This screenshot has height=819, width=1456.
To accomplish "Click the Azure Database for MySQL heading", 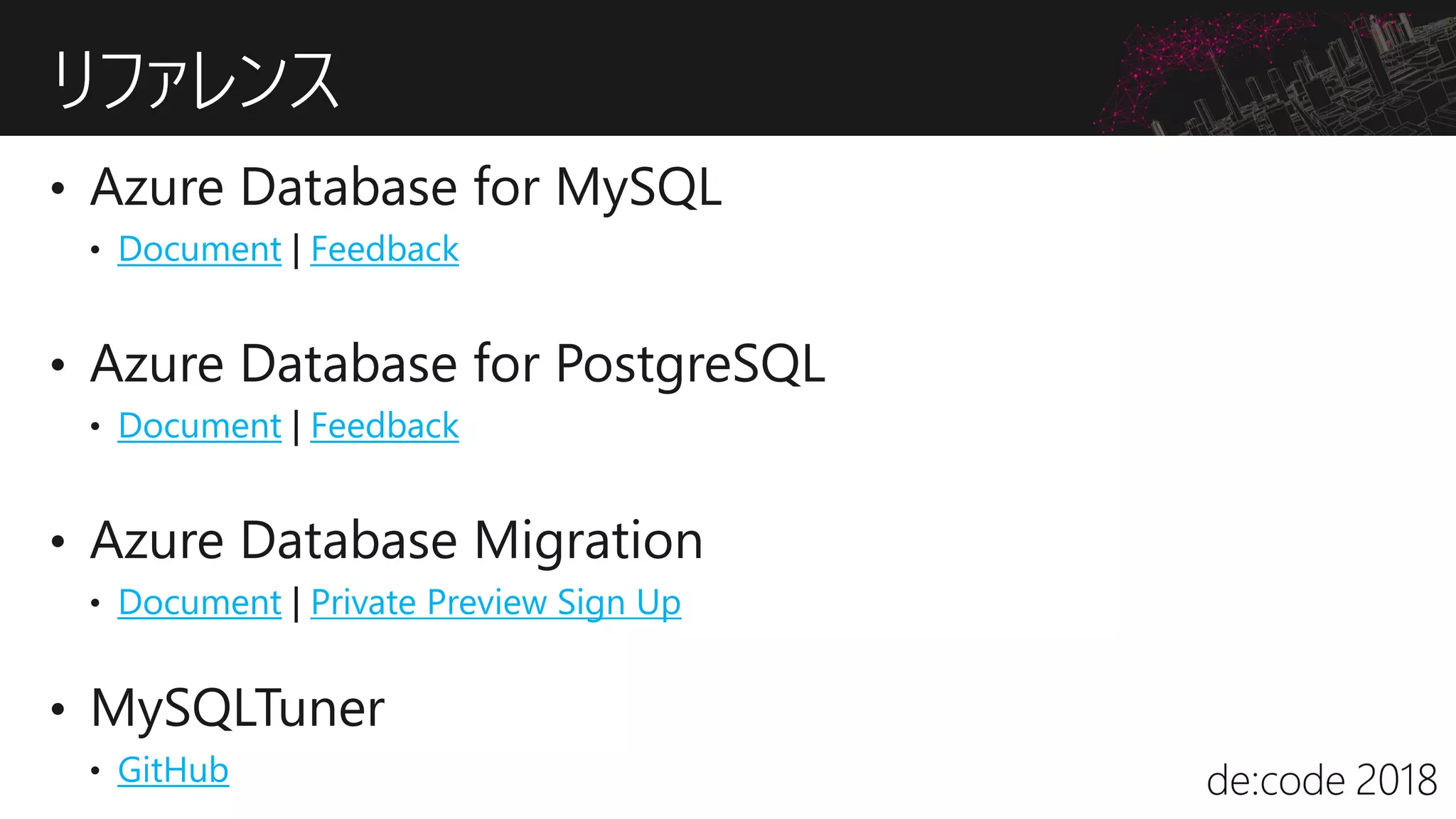I will point(407,188).
